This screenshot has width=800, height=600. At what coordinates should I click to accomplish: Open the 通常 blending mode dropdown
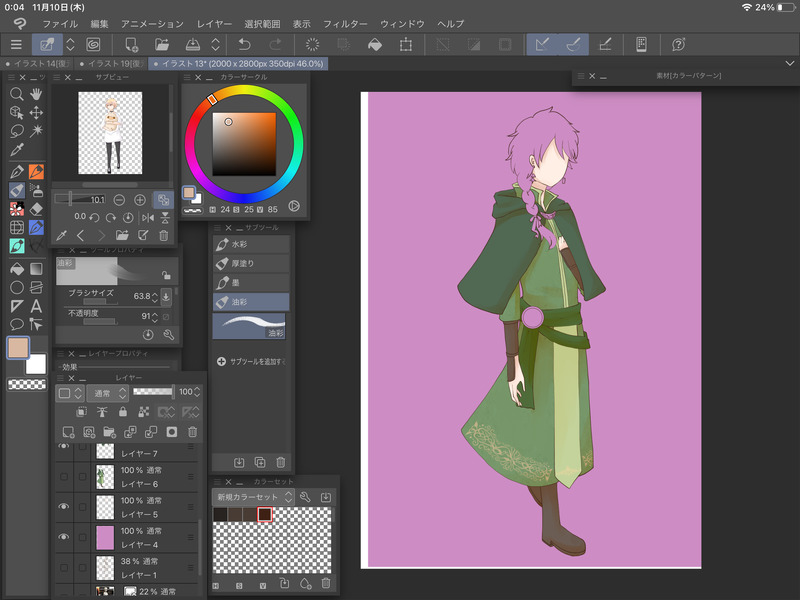point(105,392)
